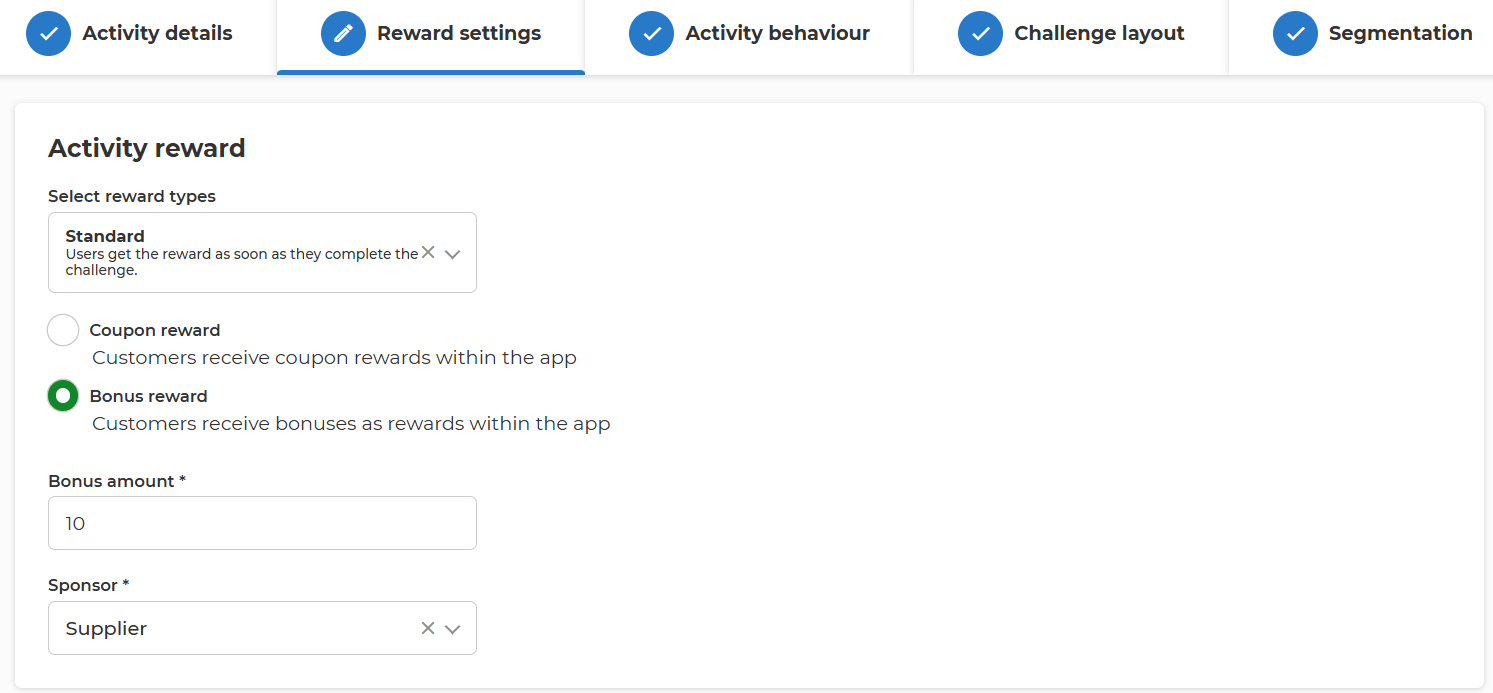Select the Coupon reward radio button
This screenshot has width=1493, height=693.
pos(63,330)
